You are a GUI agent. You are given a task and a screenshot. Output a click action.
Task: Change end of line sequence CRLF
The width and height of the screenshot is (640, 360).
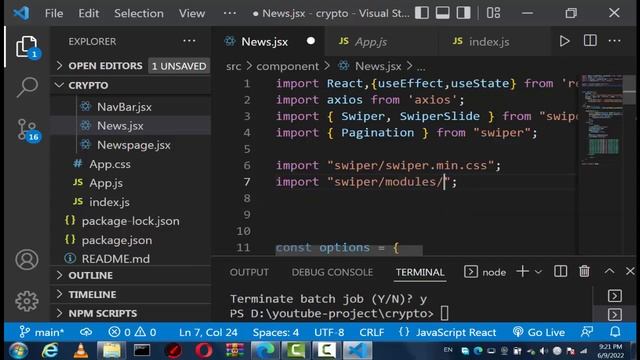point(371,332)
